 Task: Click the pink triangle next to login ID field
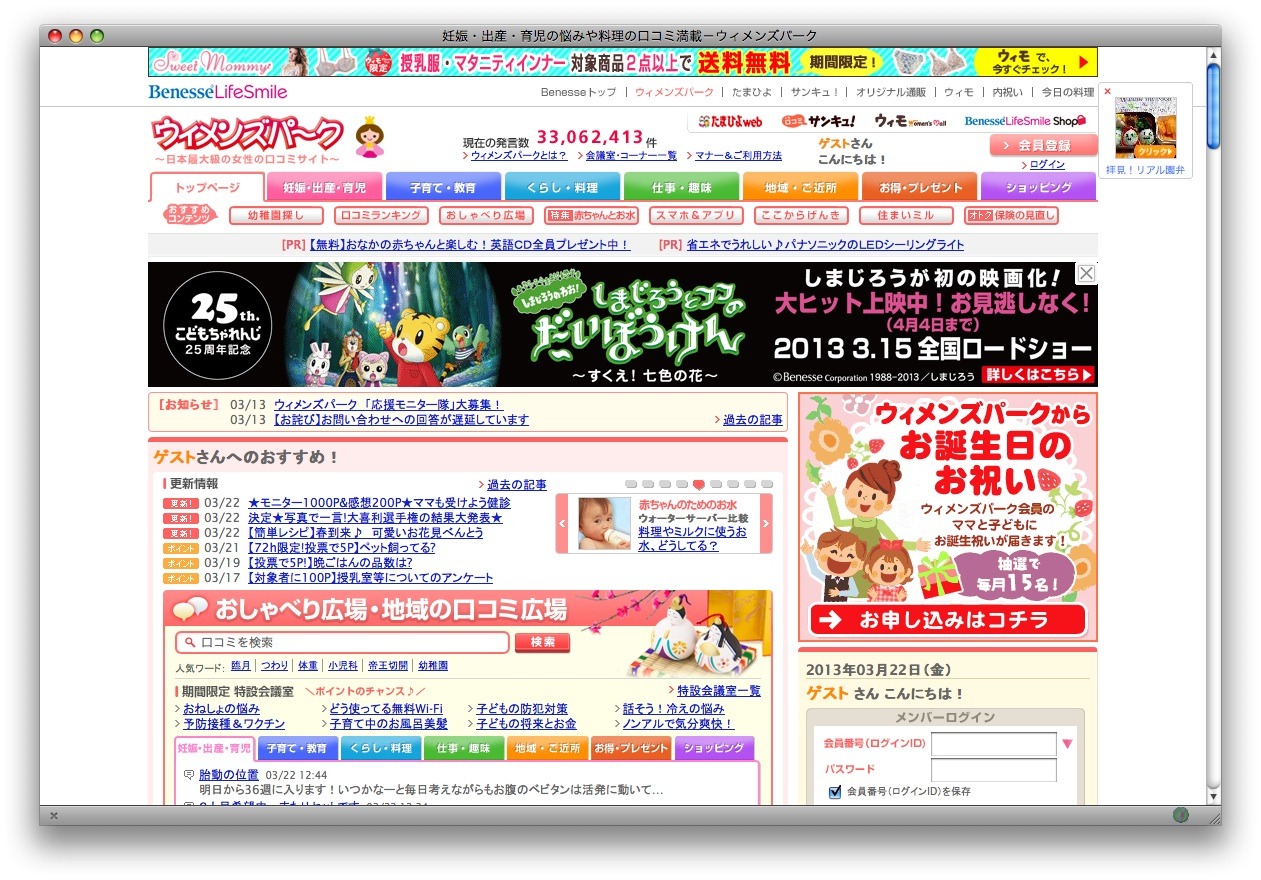[x=1067, y=744]
